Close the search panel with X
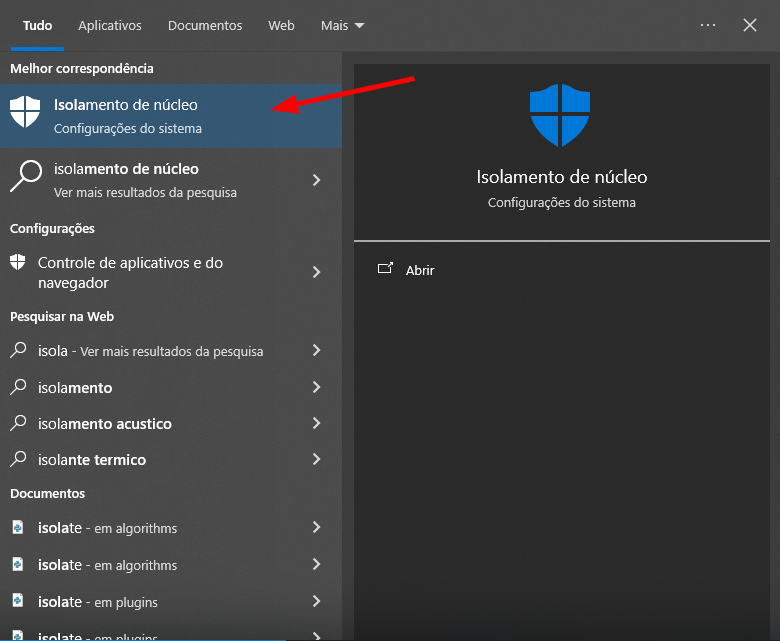Screen dimensions: 780x641 pyautogui.click(x=750, y=25)
